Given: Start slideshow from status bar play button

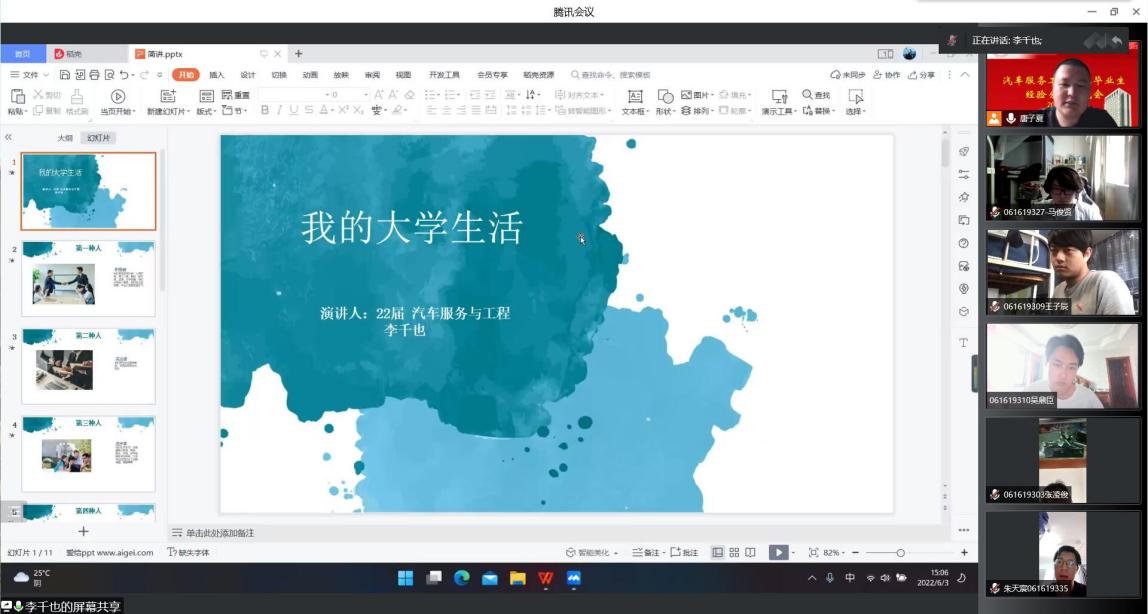Looking at the screenshot, I should pyautogui.click(x=777, y=552).
